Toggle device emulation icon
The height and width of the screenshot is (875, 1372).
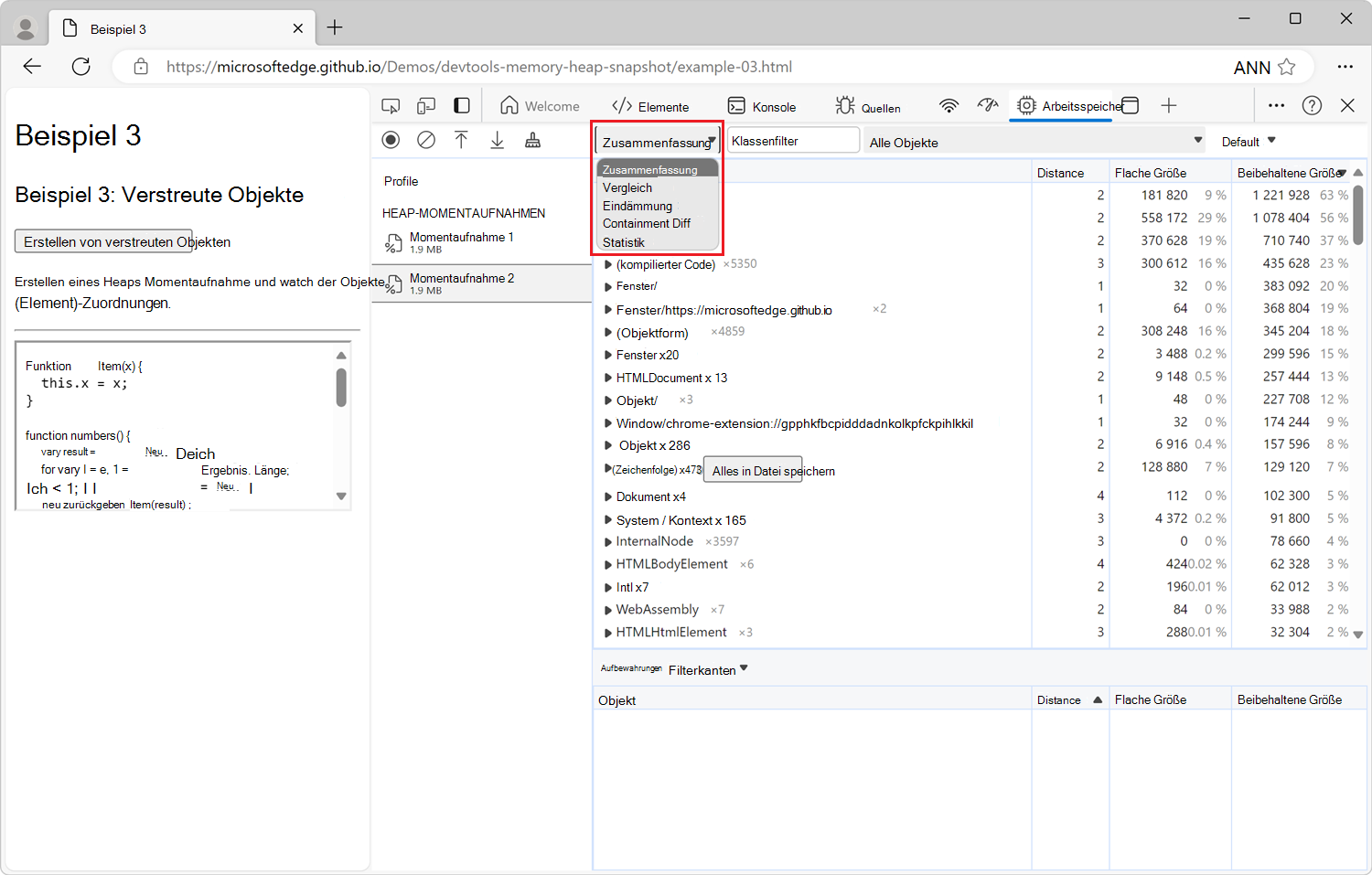click(426, 106)
